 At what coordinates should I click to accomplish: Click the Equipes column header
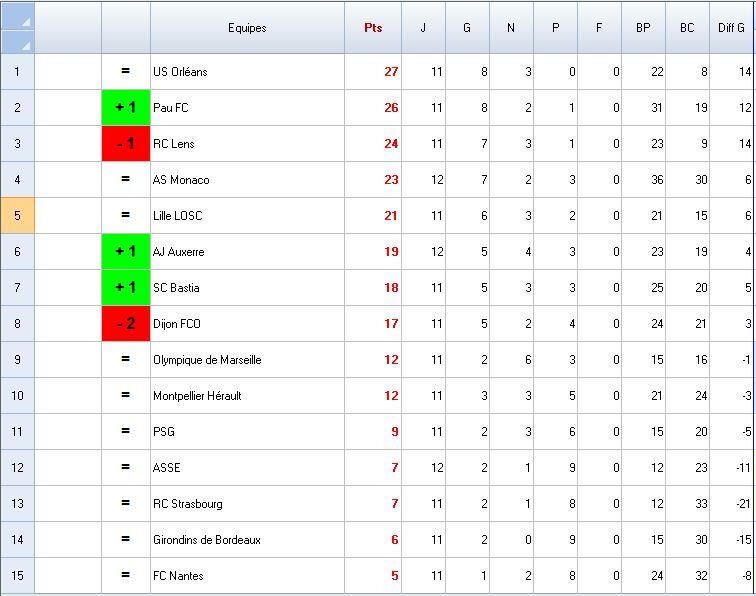[247, 28]
